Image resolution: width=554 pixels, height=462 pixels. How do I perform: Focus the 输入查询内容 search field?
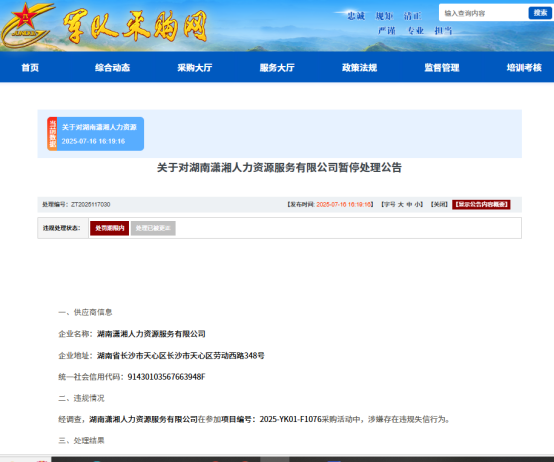point(483,13)
